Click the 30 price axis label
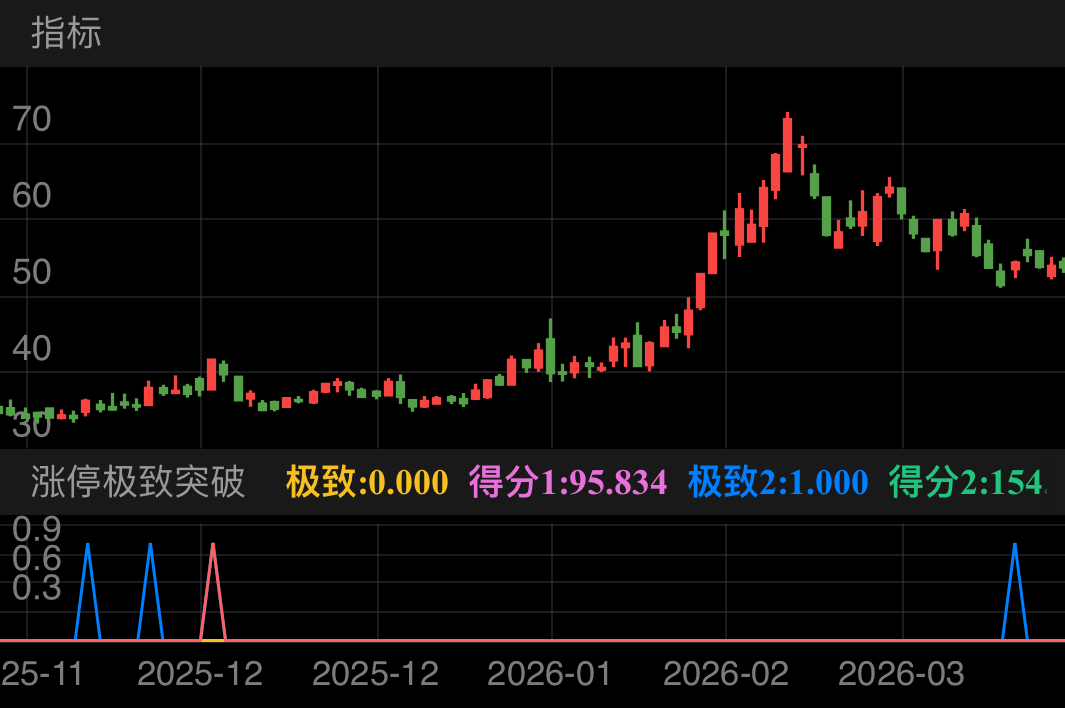This screenshot has width=1065, height=708. (x=31, y=425)
